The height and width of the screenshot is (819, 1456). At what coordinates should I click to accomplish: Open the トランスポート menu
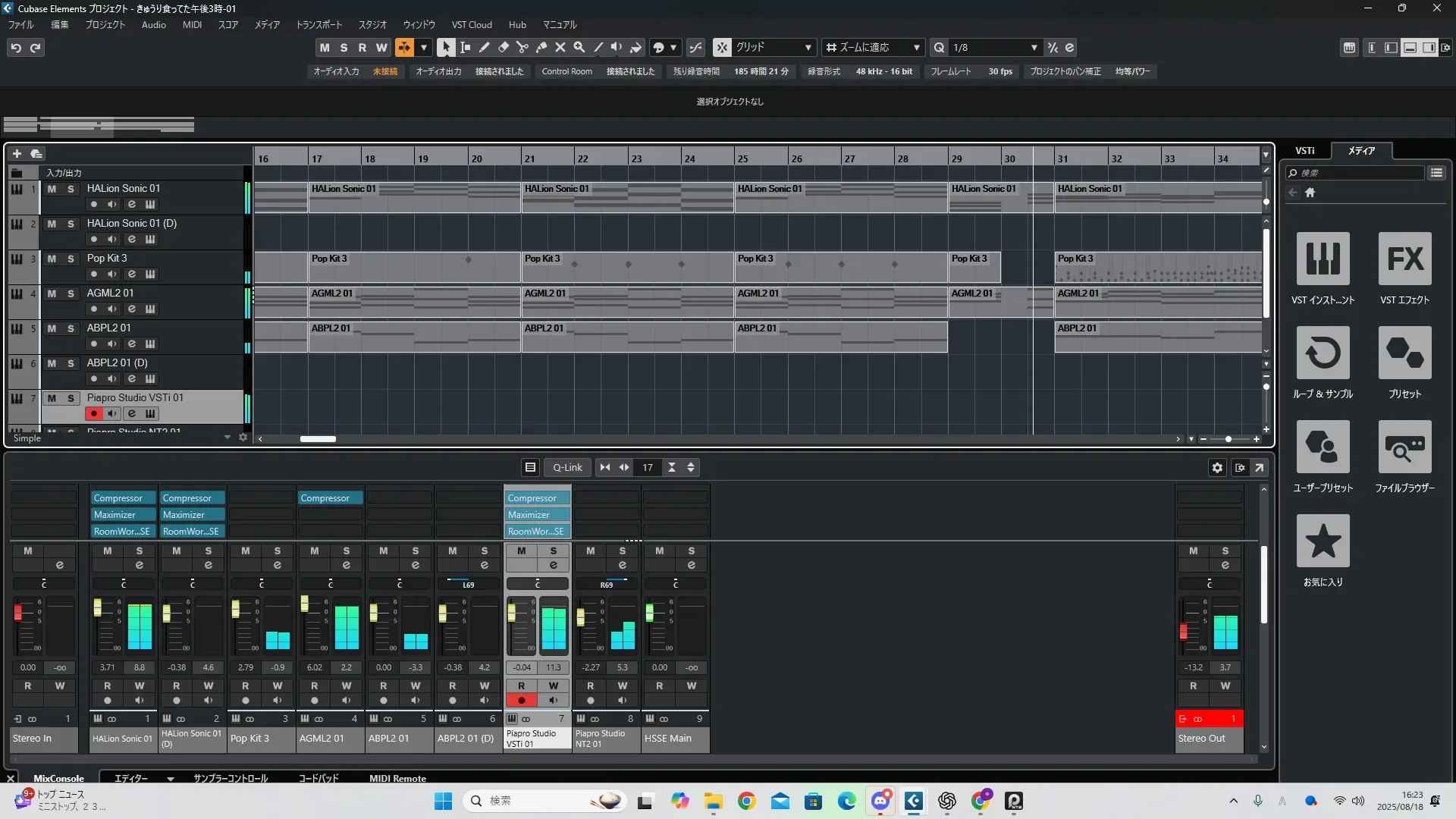pos(318,24)
